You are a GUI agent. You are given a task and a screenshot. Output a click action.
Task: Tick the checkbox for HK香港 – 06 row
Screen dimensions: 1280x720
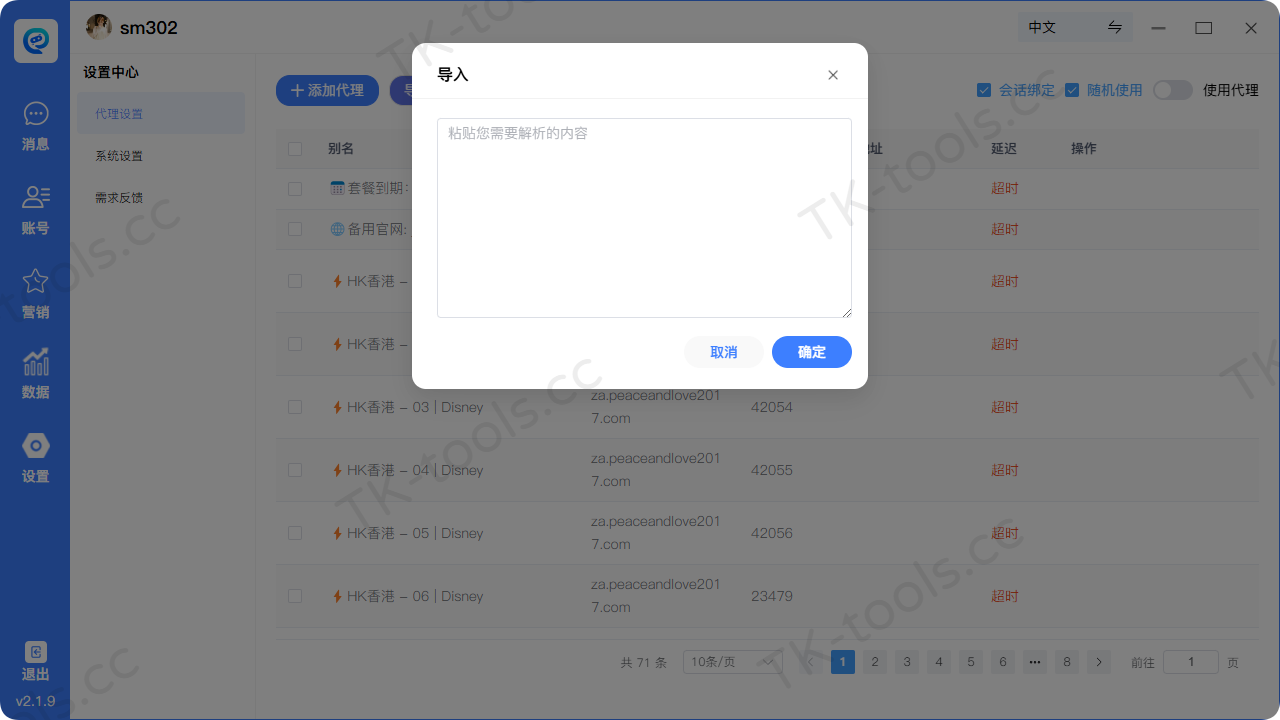click(295, 596)
